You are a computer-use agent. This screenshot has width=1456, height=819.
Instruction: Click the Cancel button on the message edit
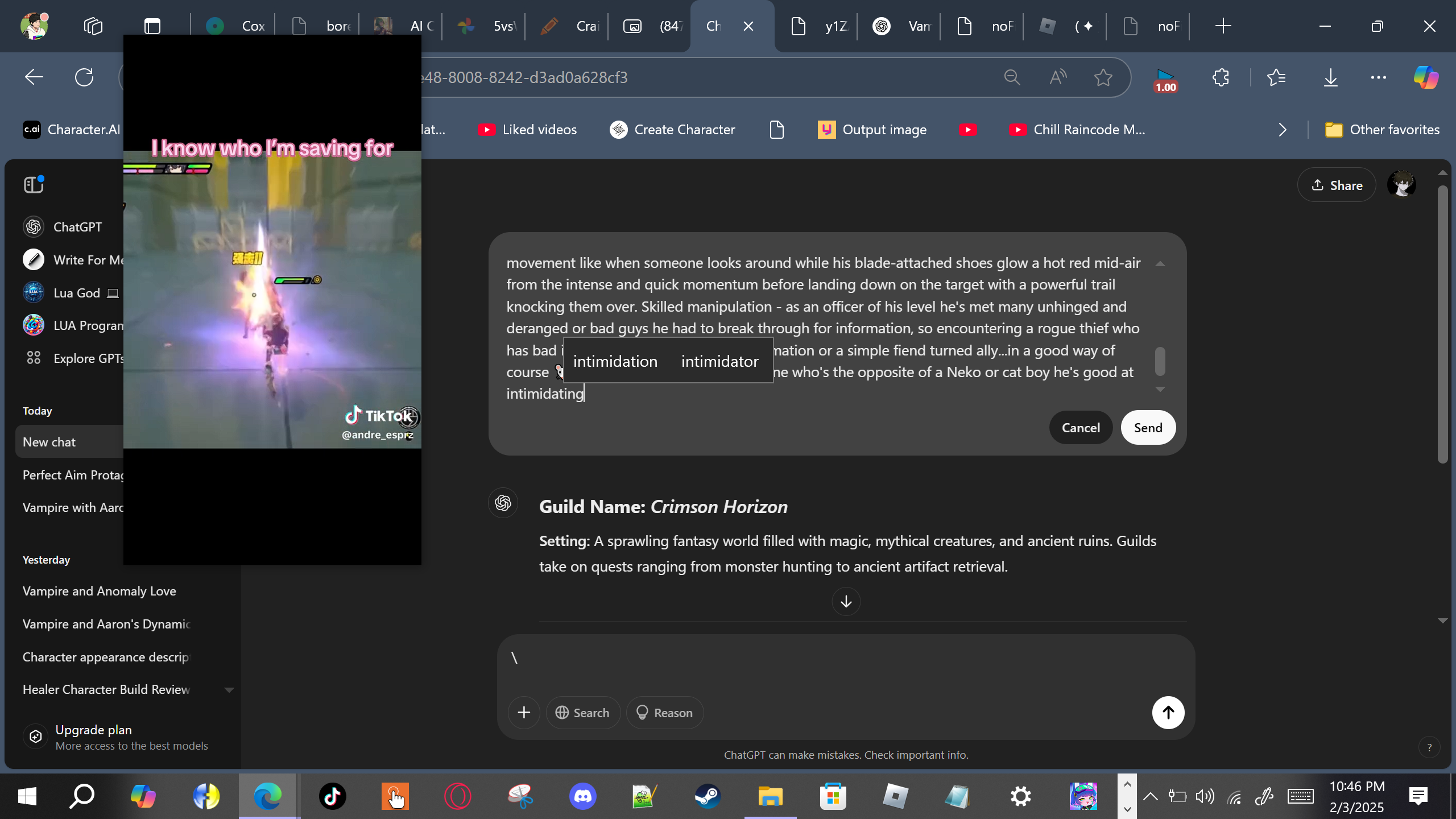tap(1081, 428)
